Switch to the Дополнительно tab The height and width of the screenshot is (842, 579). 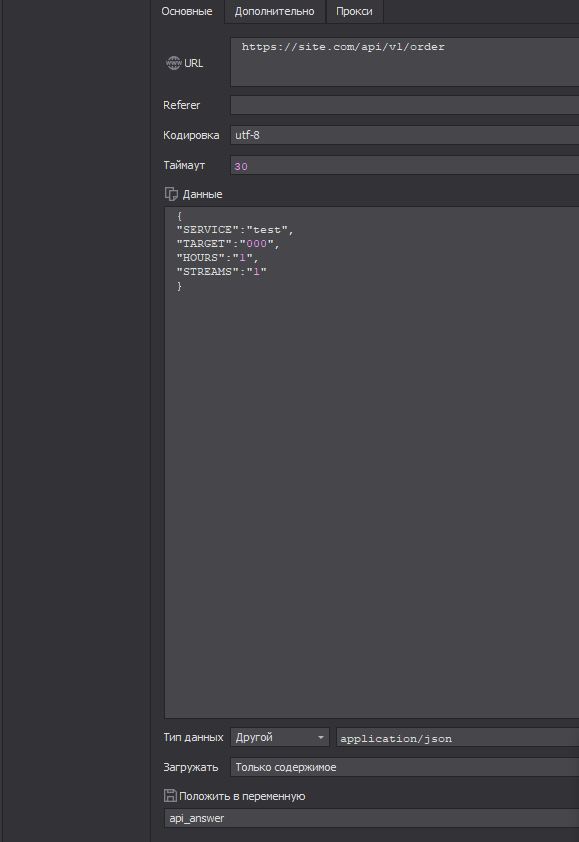(274, 11)
